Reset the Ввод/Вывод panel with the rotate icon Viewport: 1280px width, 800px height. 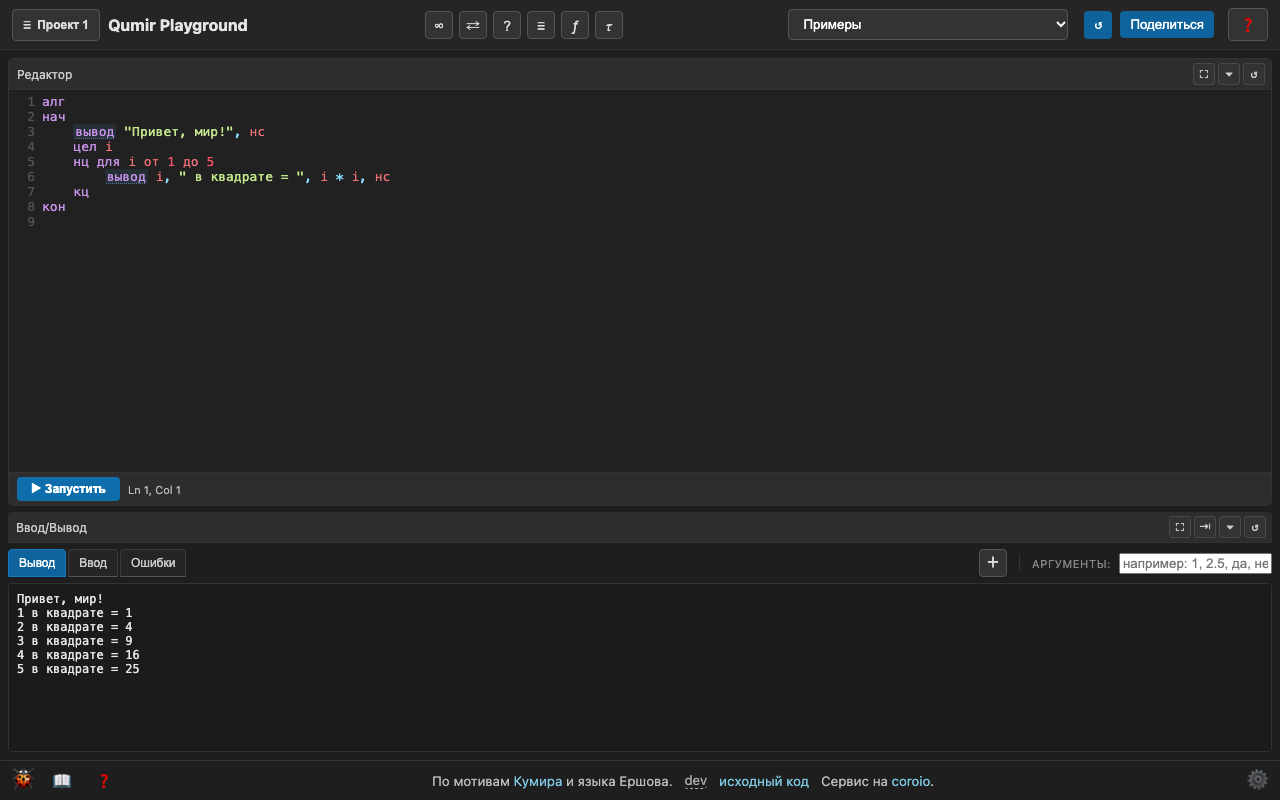click(x=1254, y=527)
